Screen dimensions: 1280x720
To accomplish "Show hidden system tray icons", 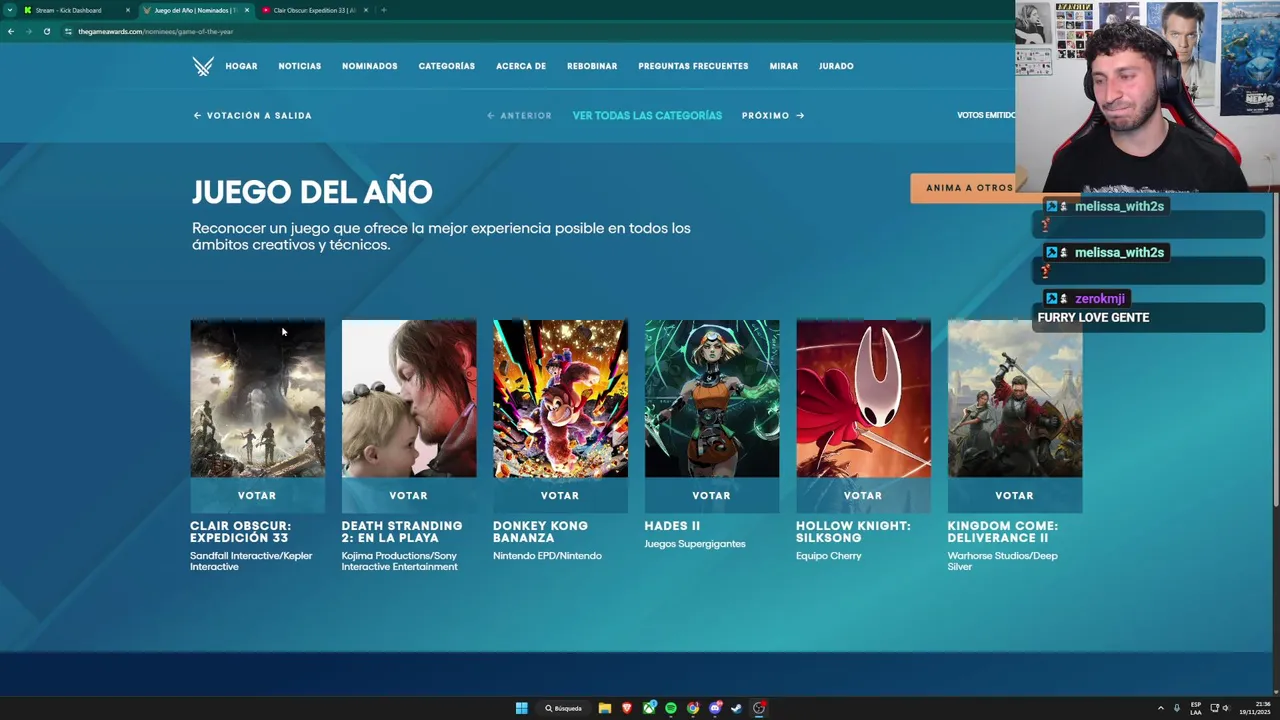I will click(x=1161, y=708).
